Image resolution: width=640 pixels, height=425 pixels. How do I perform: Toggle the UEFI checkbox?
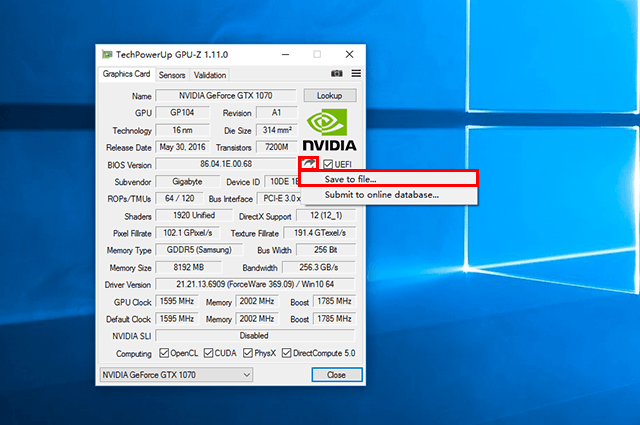point(328,164)
